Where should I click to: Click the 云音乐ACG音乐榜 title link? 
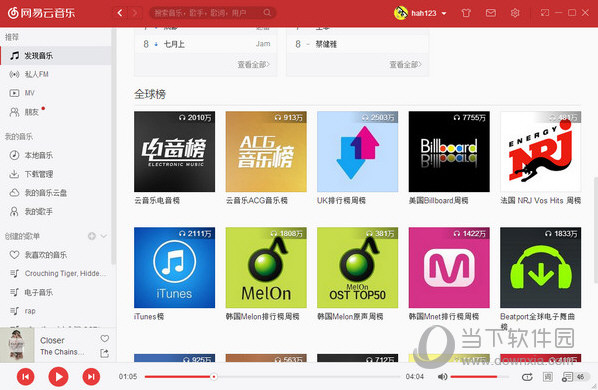click(256, 201)
